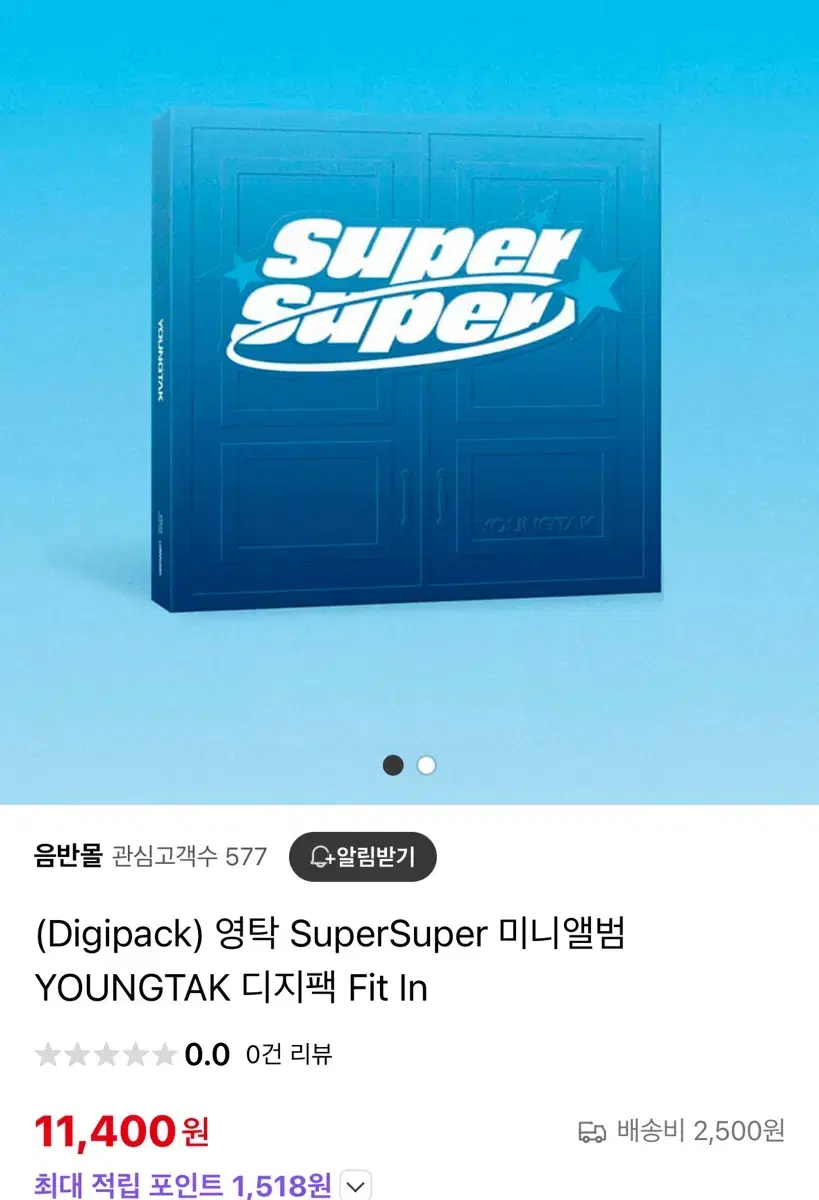The image size is (819, 1200).
Task: Tap the 관심고객수 577 follower count
Action: tap(190, 857)
